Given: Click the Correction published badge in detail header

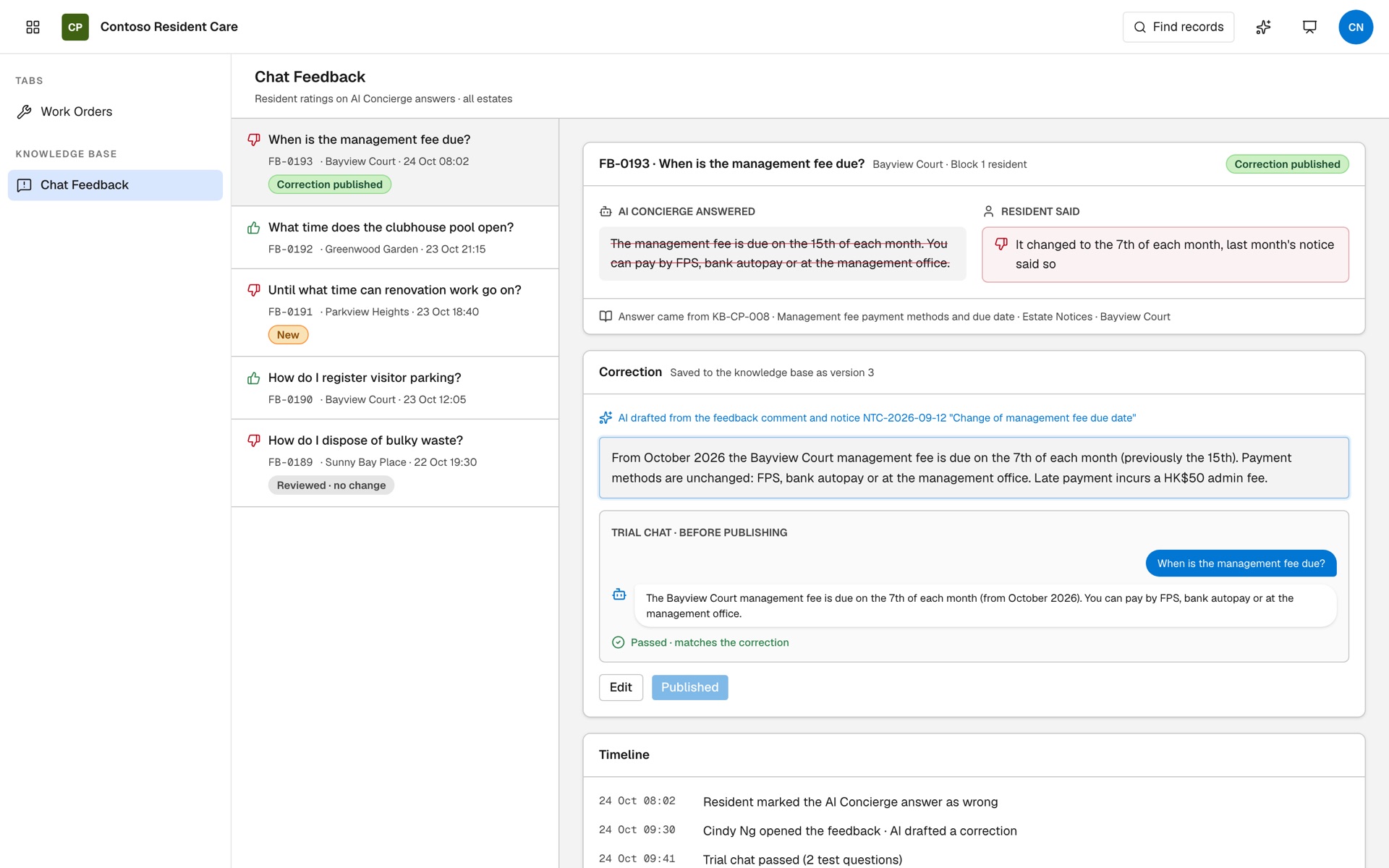Looking at the screenshot, I should click(1287, 164).
